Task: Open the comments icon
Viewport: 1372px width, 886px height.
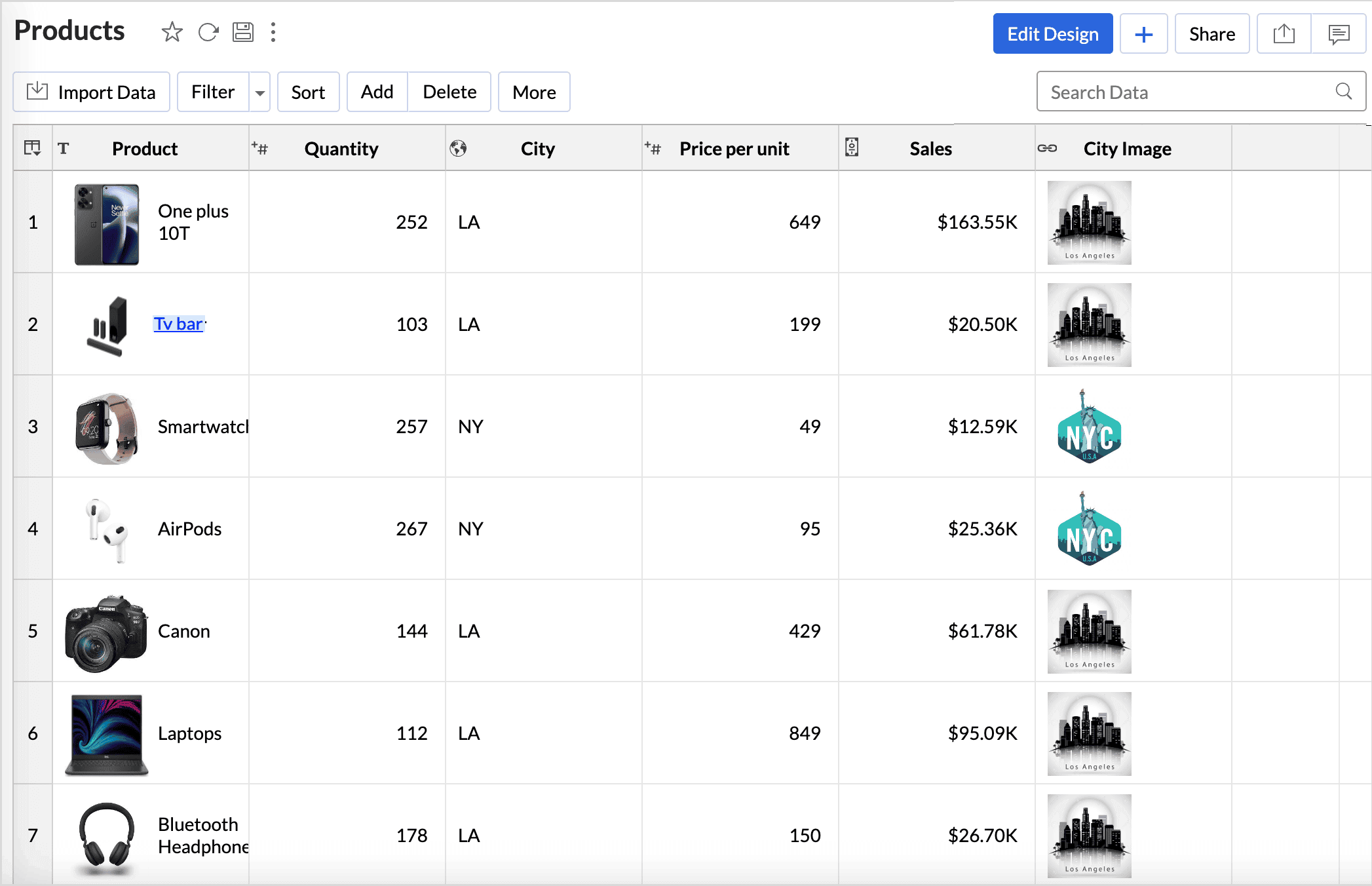Action: click(x=1339, y=34)
